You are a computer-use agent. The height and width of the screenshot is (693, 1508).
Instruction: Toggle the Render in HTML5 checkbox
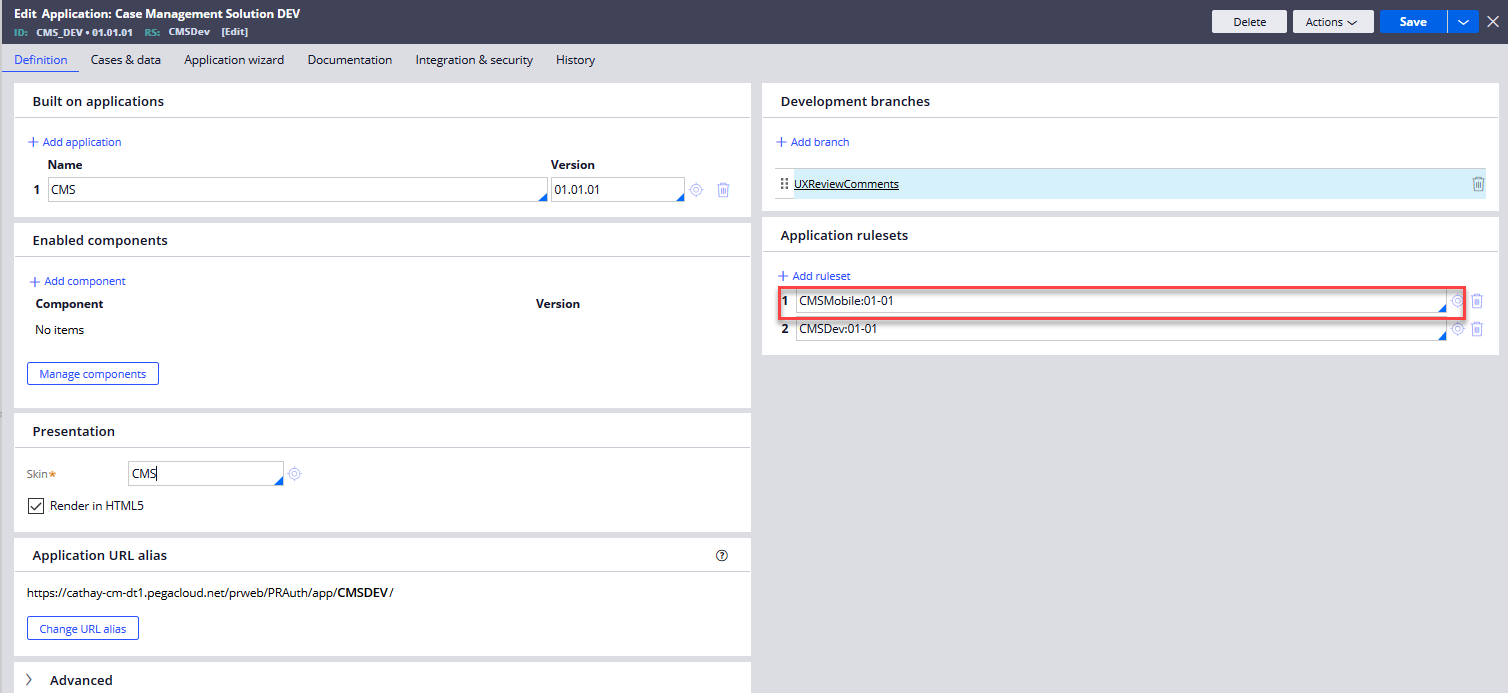pos(36,506)
